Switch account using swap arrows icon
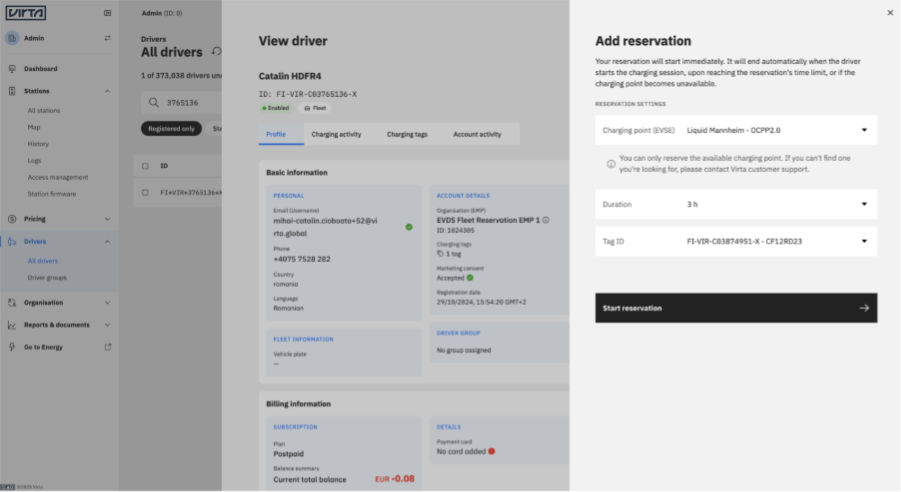The height and width of the screenshot is (492, 901). [x=107, y=38]
